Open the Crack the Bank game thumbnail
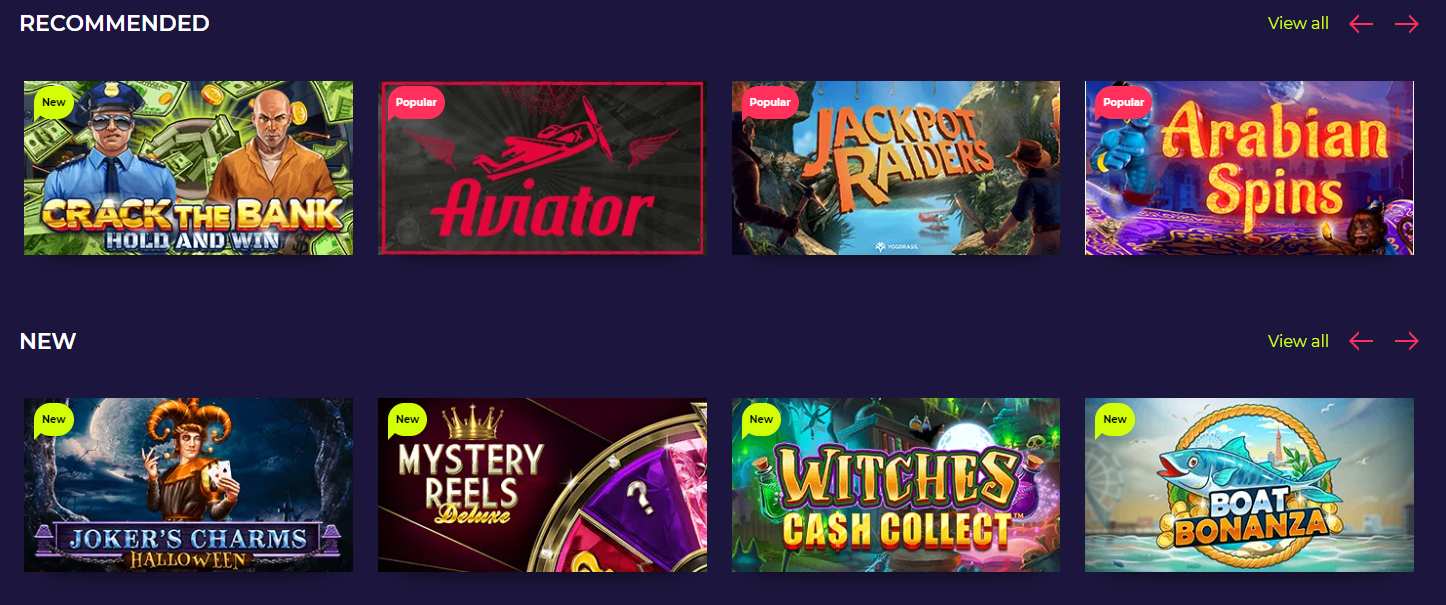Screen dimensions: 1446x605 [x=188, y=168]
